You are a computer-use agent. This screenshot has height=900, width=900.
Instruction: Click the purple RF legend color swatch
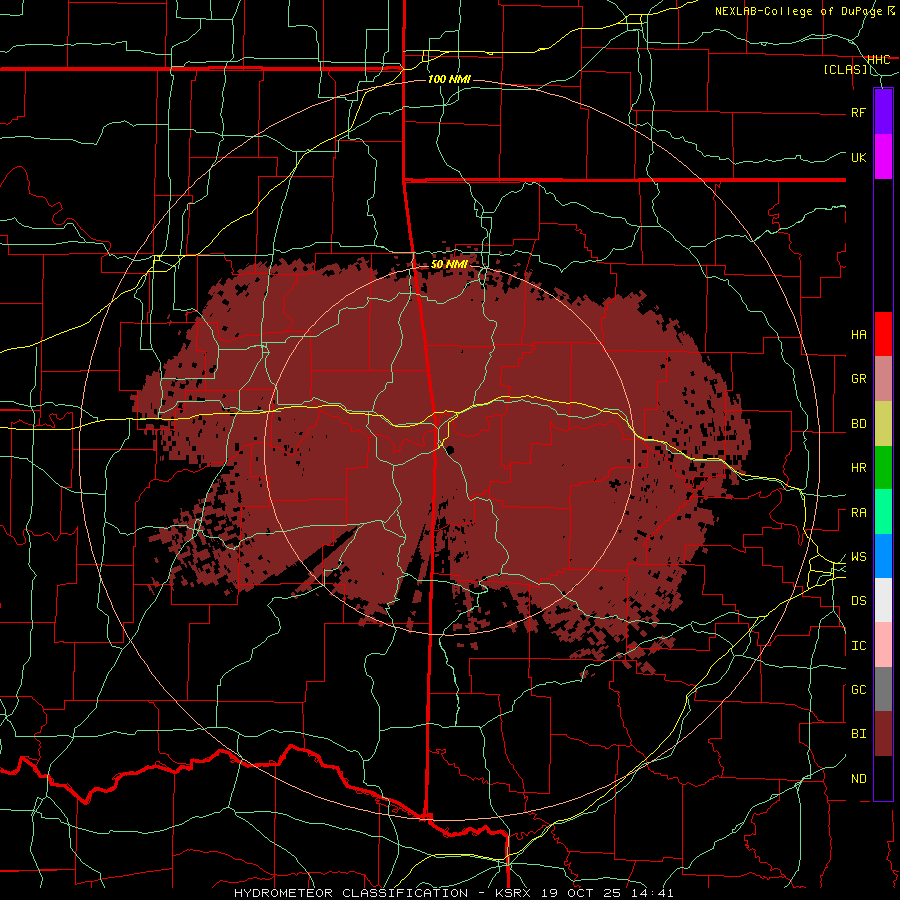(883, 111)
